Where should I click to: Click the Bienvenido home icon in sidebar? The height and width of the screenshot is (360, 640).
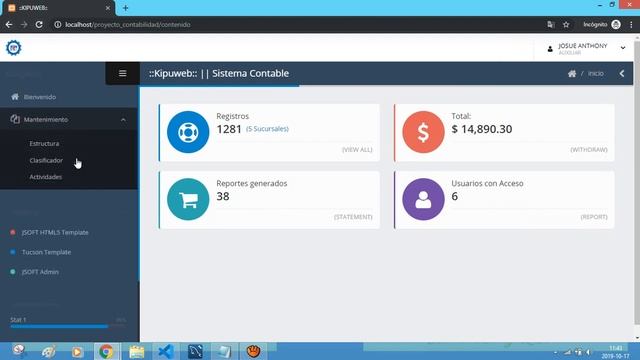click(x=15, y=97)
